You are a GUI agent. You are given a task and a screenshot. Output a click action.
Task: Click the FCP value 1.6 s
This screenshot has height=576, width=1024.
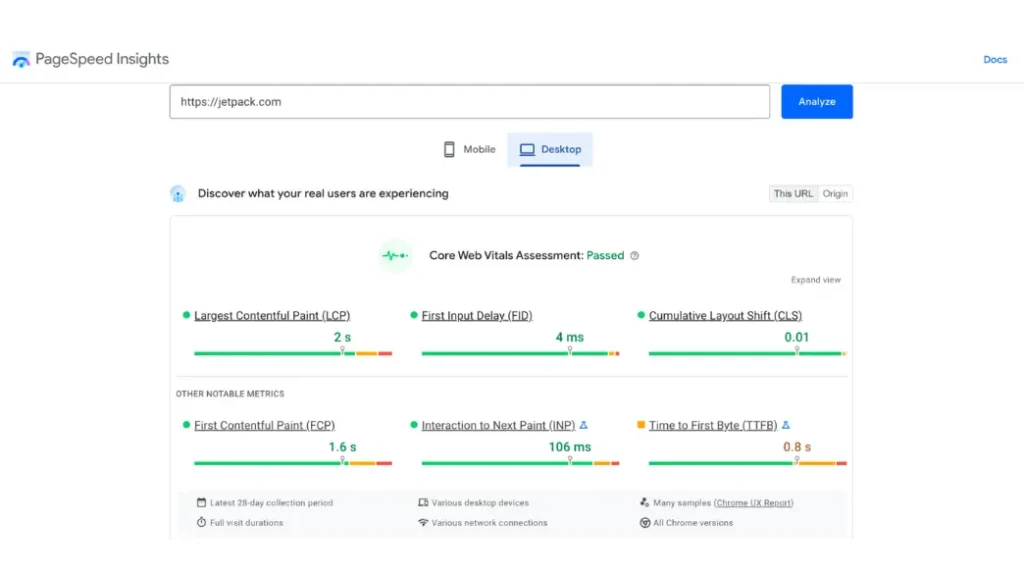tap(342, 447)
